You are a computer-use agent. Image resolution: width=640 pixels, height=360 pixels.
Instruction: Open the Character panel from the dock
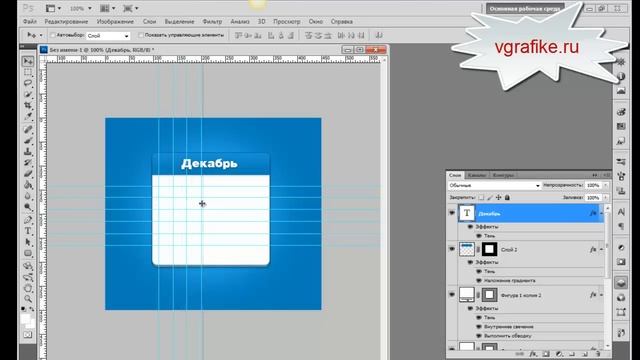(x=621, y=212)
